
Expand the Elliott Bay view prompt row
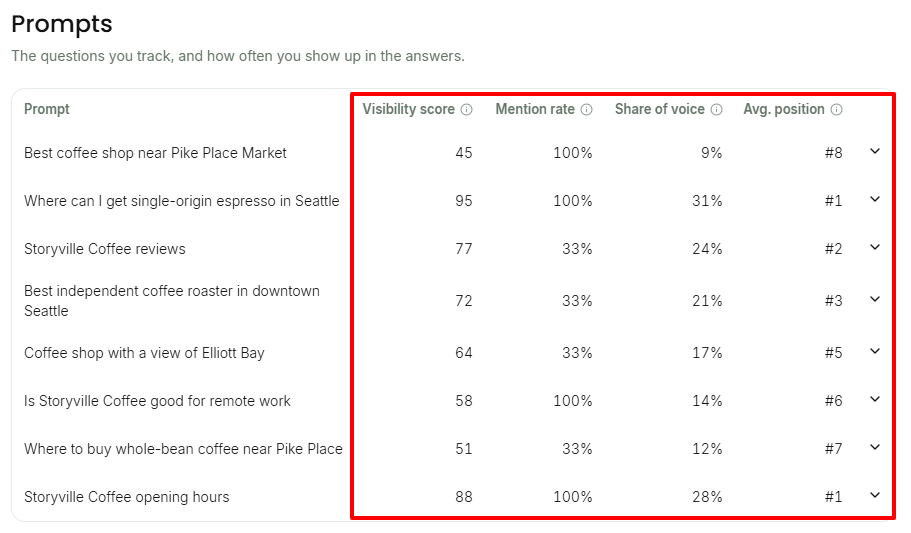click(875, 352)
